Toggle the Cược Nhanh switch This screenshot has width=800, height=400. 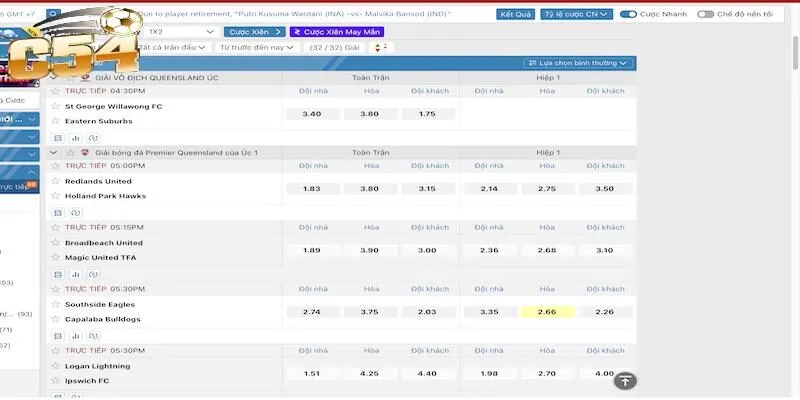coord(629,15)
